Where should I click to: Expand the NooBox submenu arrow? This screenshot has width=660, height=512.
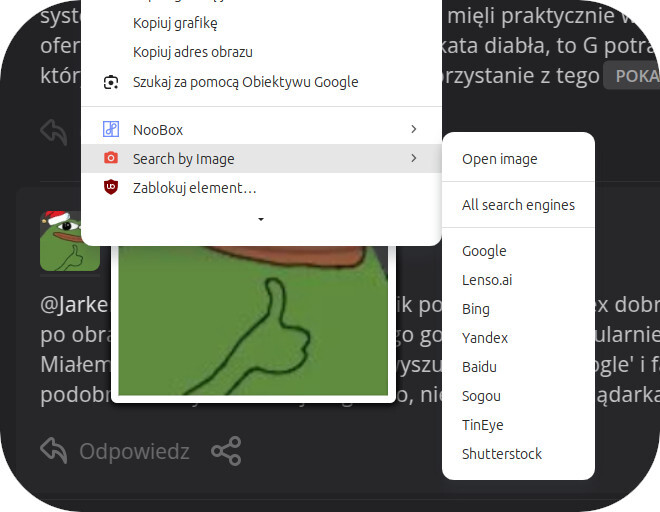(x=414, y=130)
